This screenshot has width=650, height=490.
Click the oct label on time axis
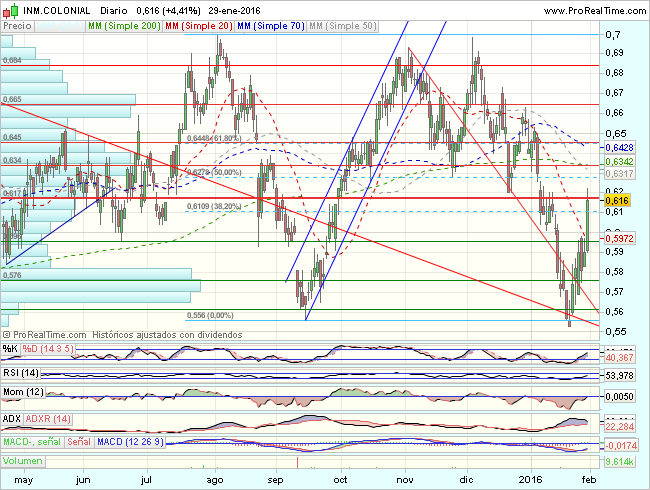pyautogui.click(x=340, y=480)
